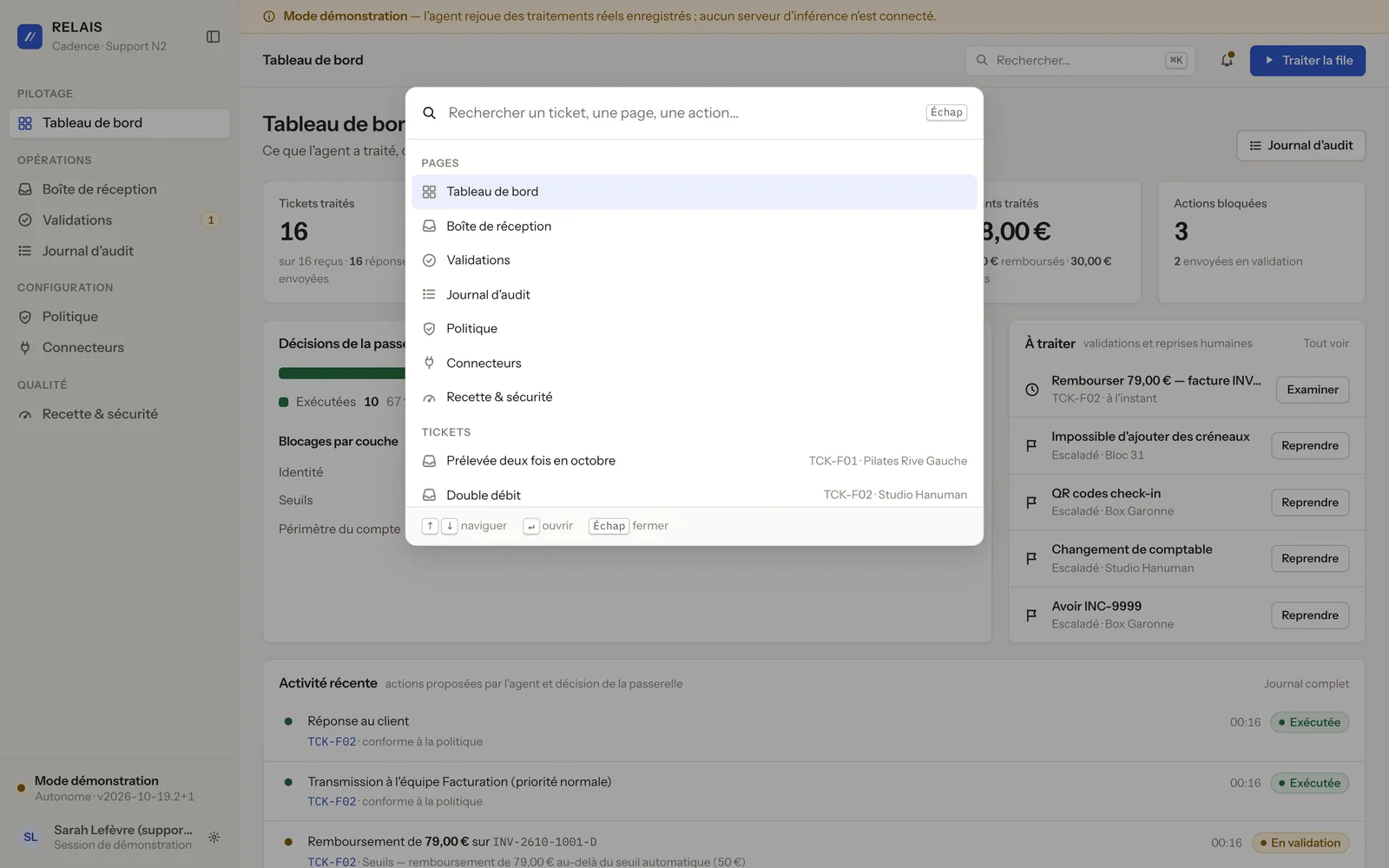Screen dimensions: 1389x868
Task: Click Échap key hint to close palette
Action: tap(946, 113)
